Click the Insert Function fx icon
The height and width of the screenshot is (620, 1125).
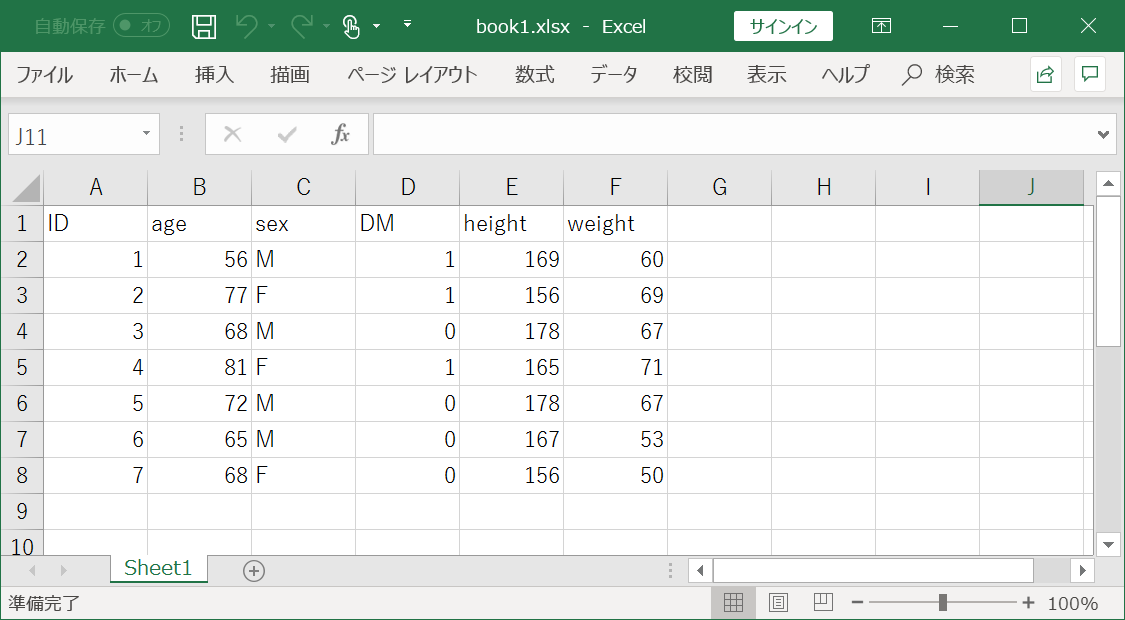341,134
